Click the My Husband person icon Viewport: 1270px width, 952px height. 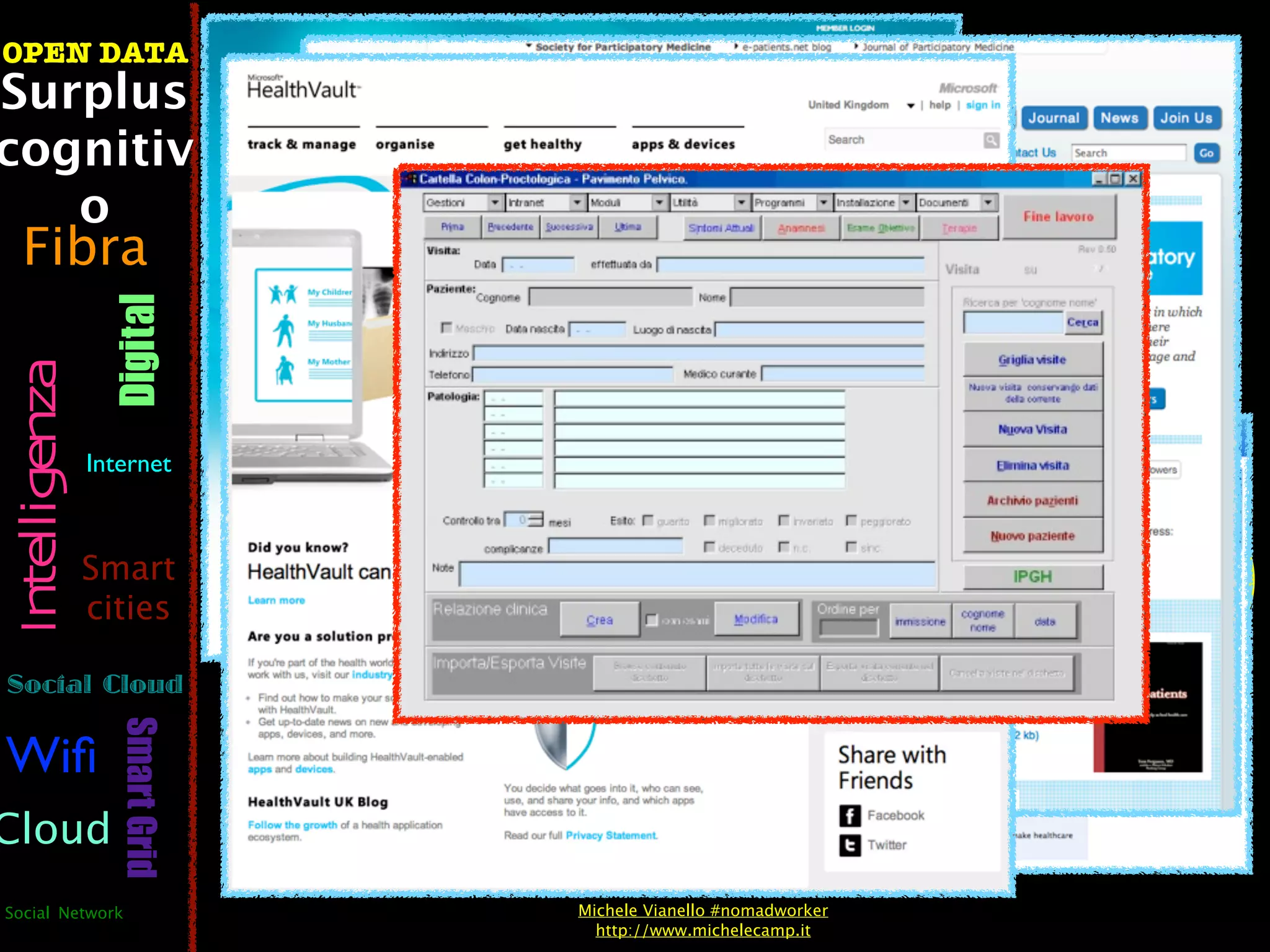point(284,330)
